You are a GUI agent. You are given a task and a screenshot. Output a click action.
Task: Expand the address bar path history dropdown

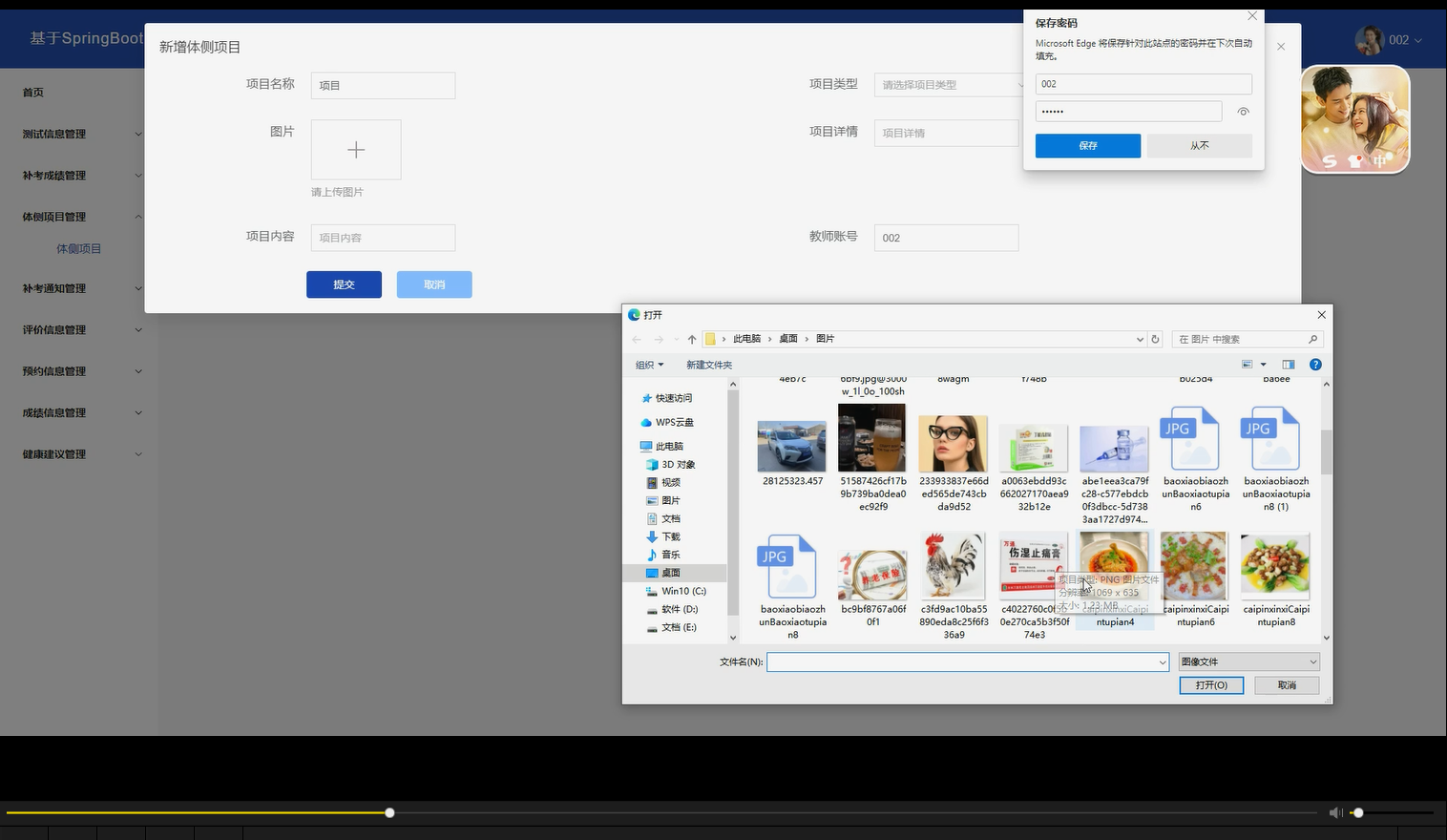pyautogui.click(x=1140, y=340)
